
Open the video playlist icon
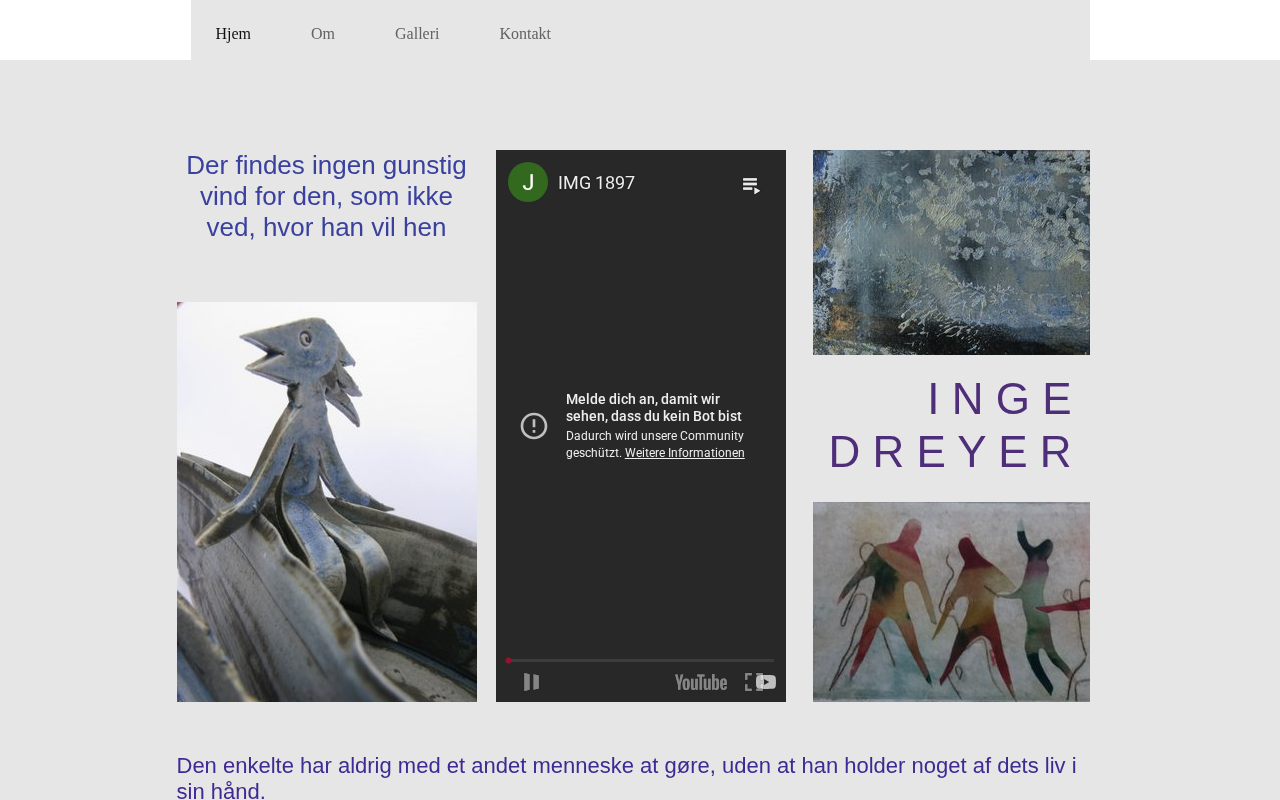pyautogui.click(x=751, y=185)
